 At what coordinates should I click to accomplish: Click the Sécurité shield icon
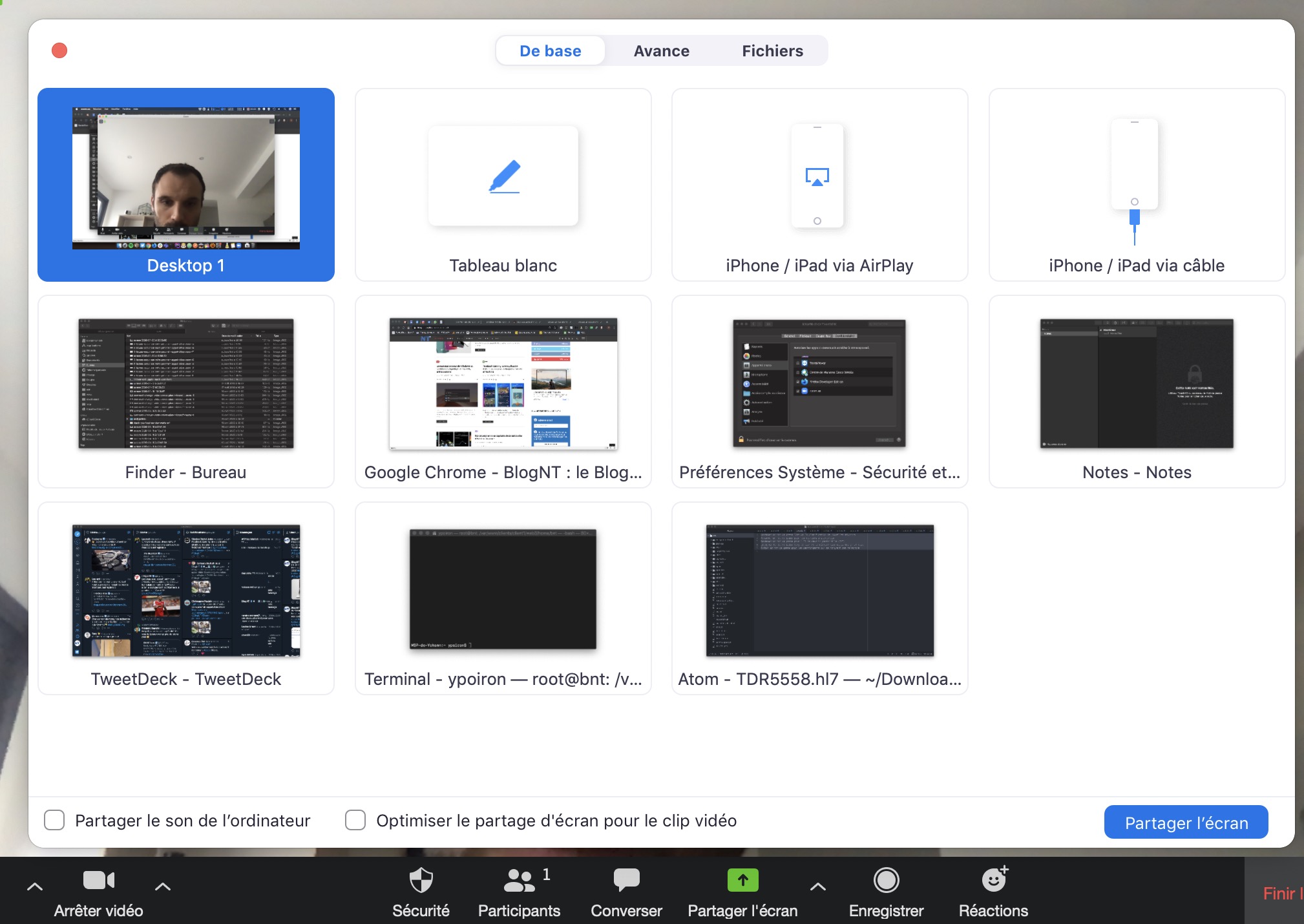(421, 880)
